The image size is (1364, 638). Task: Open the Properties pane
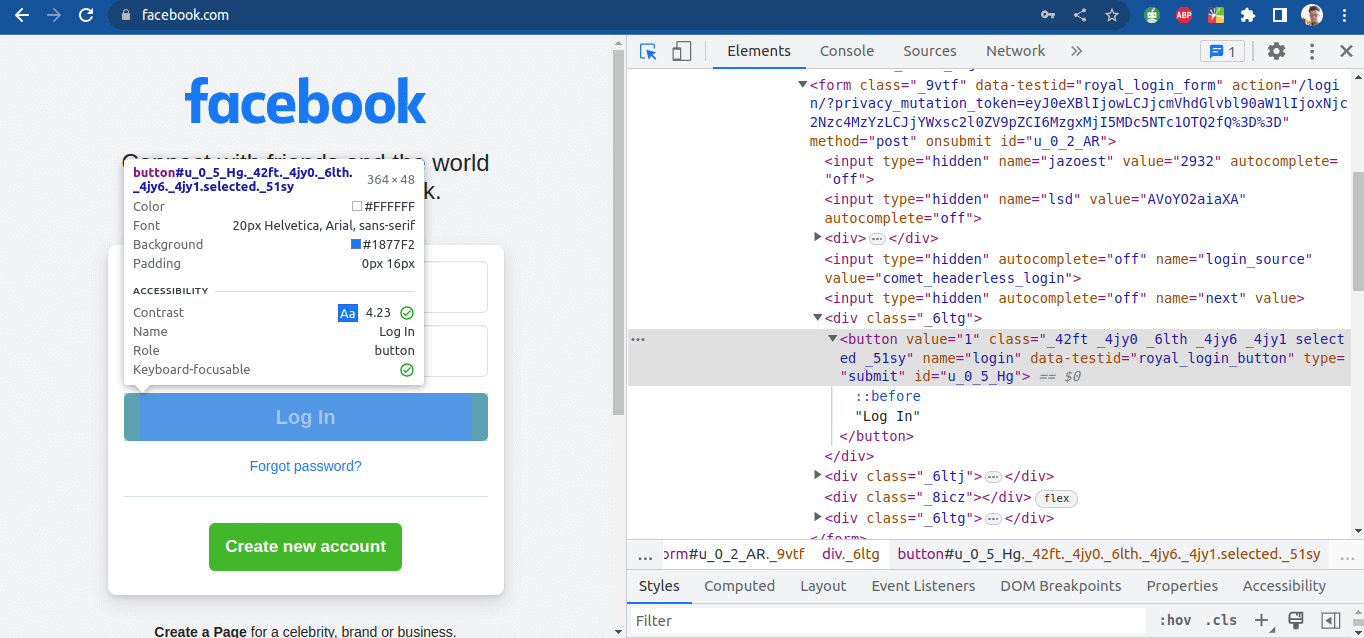[x=1182, y=586]
